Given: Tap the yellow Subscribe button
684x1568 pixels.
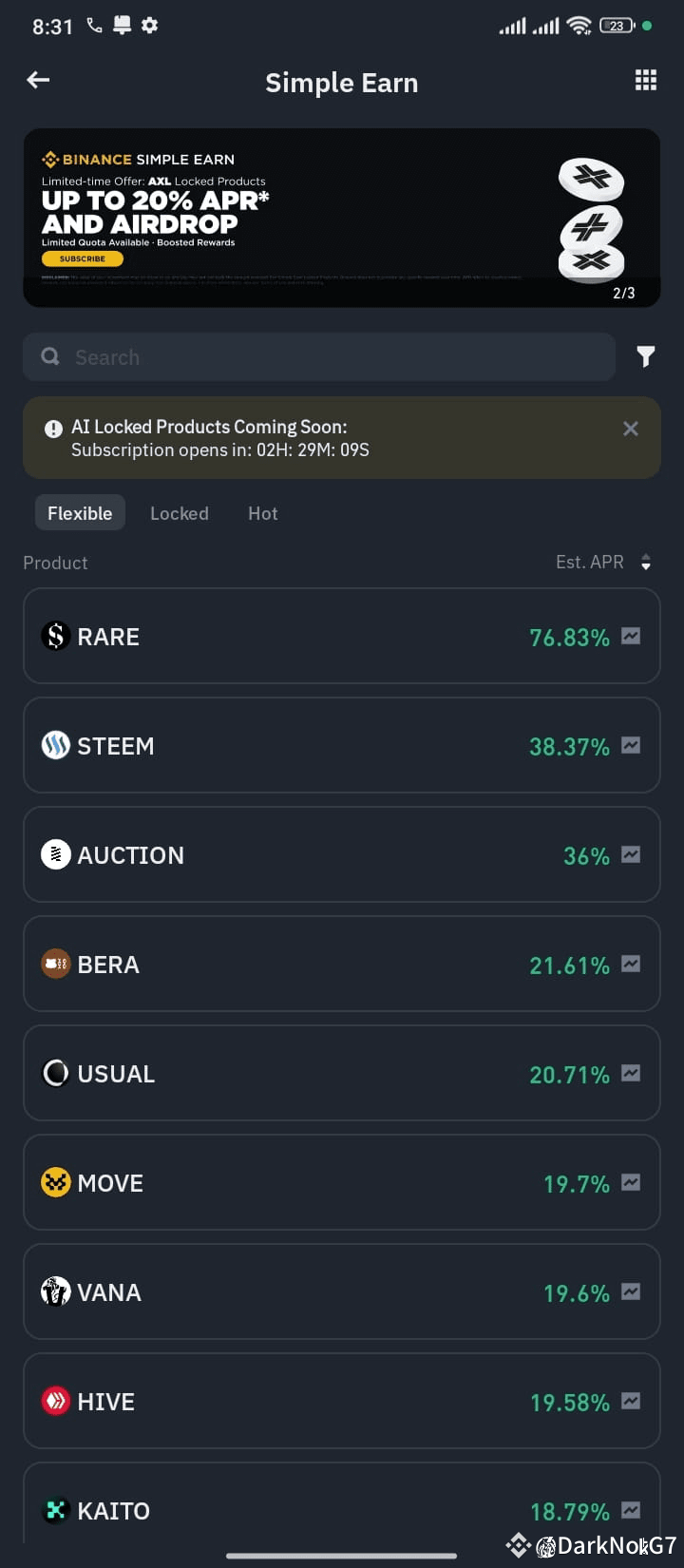Looking at the screenshot, I should click(83, 258).
